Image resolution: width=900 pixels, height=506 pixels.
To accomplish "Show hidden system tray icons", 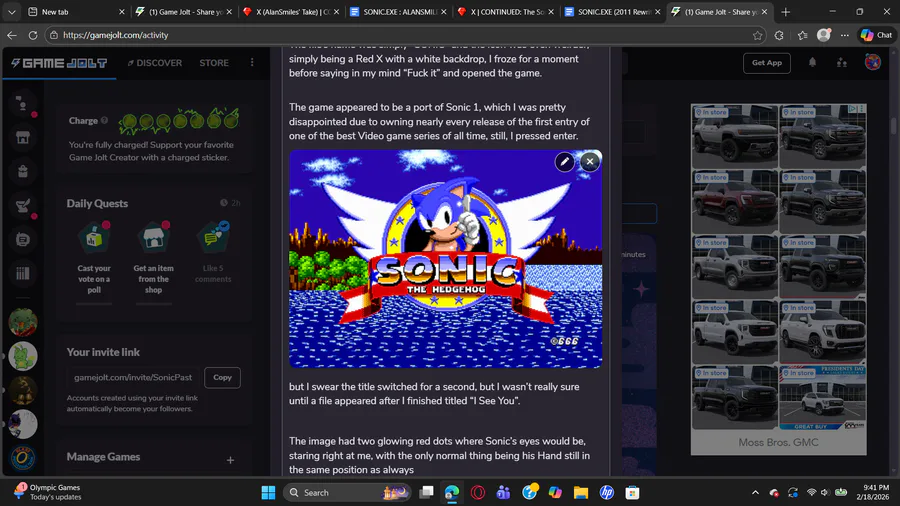I will coord(755,492).
